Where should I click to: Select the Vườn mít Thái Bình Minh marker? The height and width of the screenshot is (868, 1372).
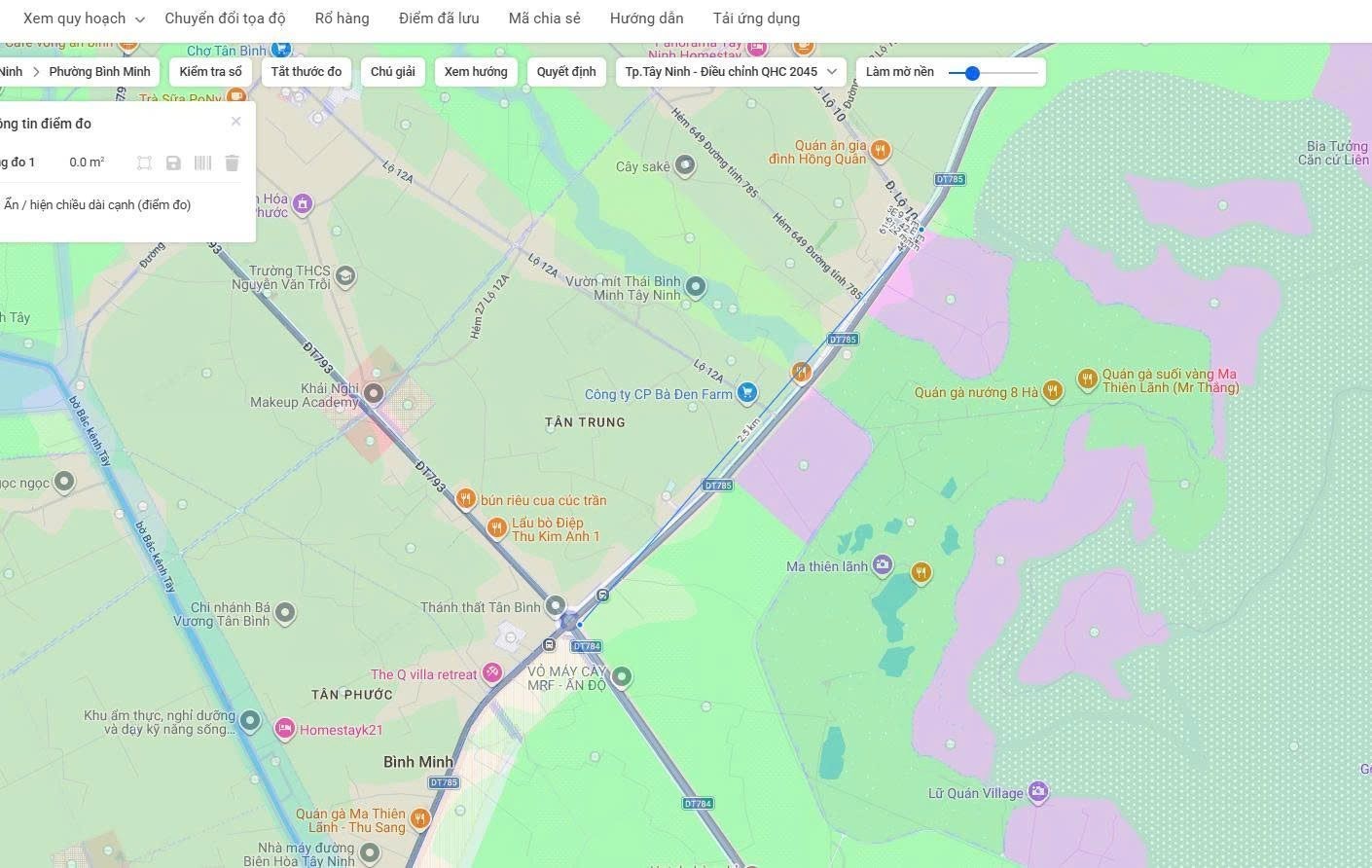(695, 286)
